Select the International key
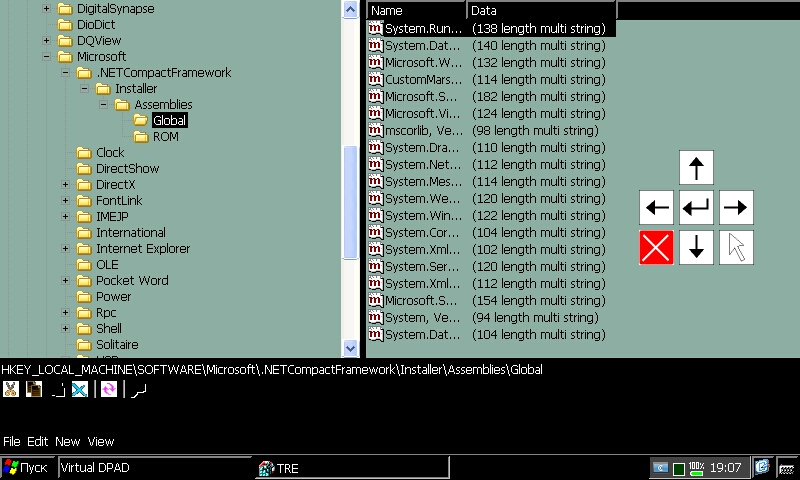The image size is (800, 480). pos(131,232)
